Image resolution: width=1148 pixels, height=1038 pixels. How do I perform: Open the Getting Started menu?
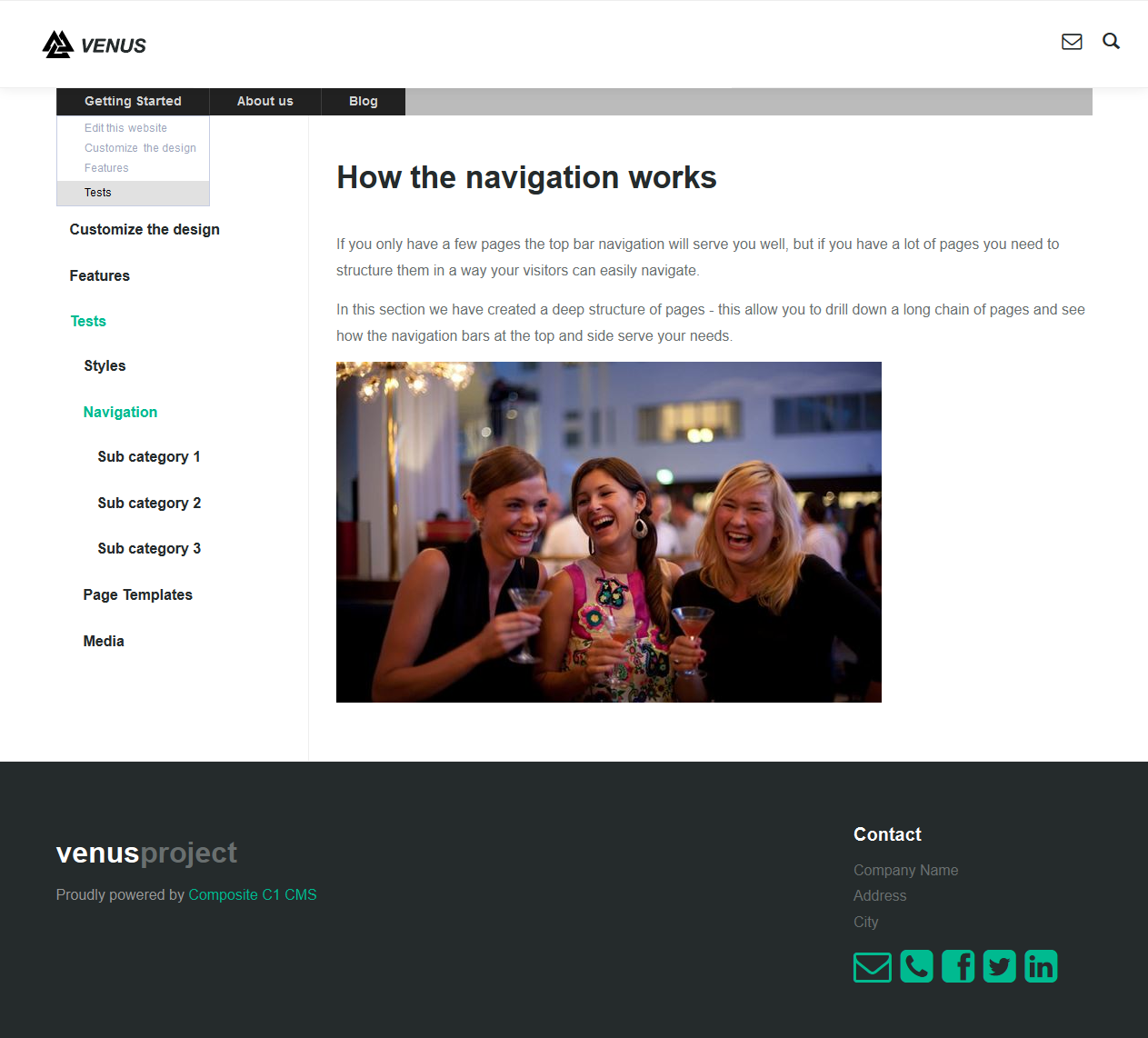[x=133, y=101]
